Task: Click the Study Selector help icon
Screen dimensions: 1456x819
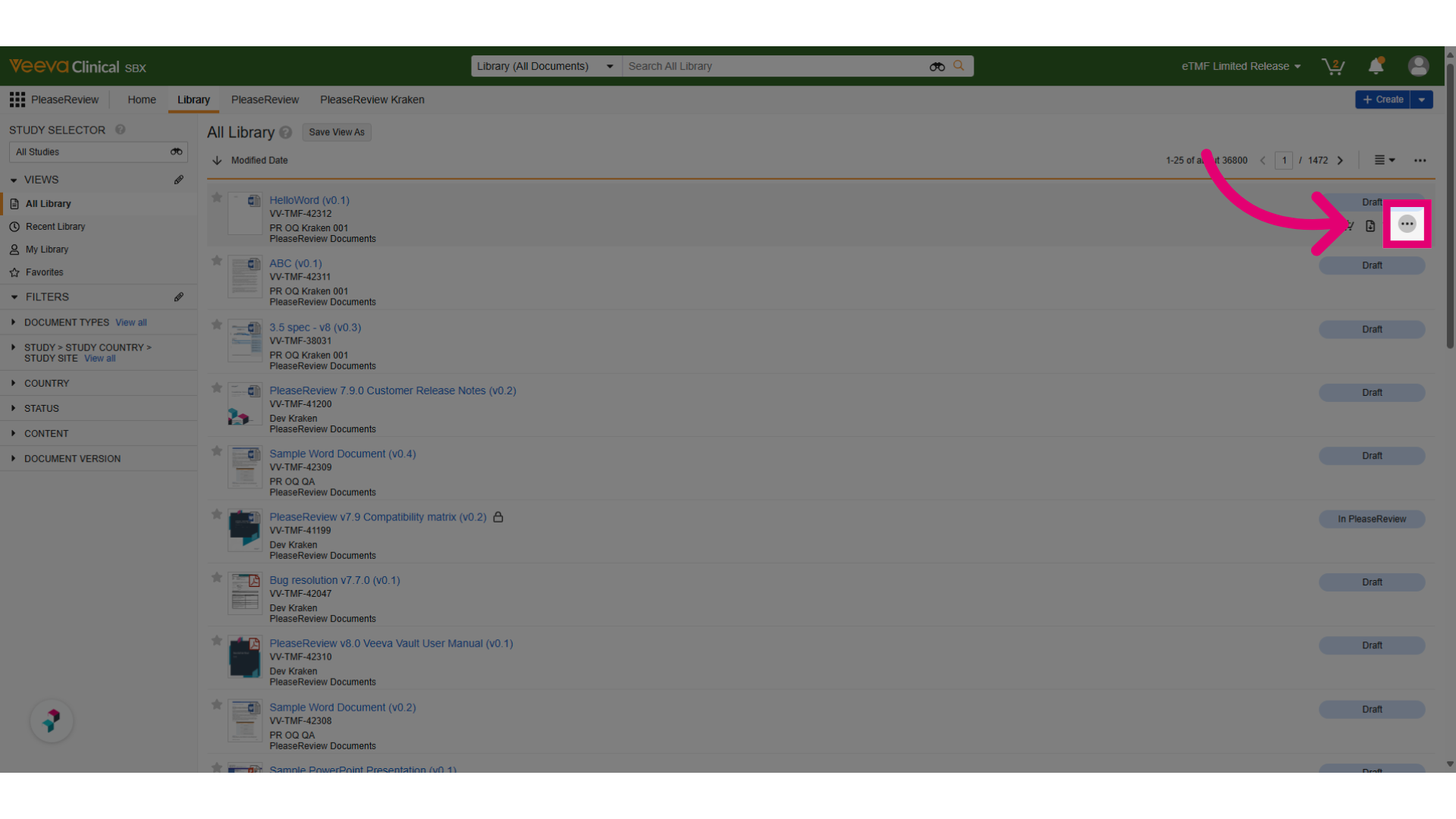Action: coord(120,130)
